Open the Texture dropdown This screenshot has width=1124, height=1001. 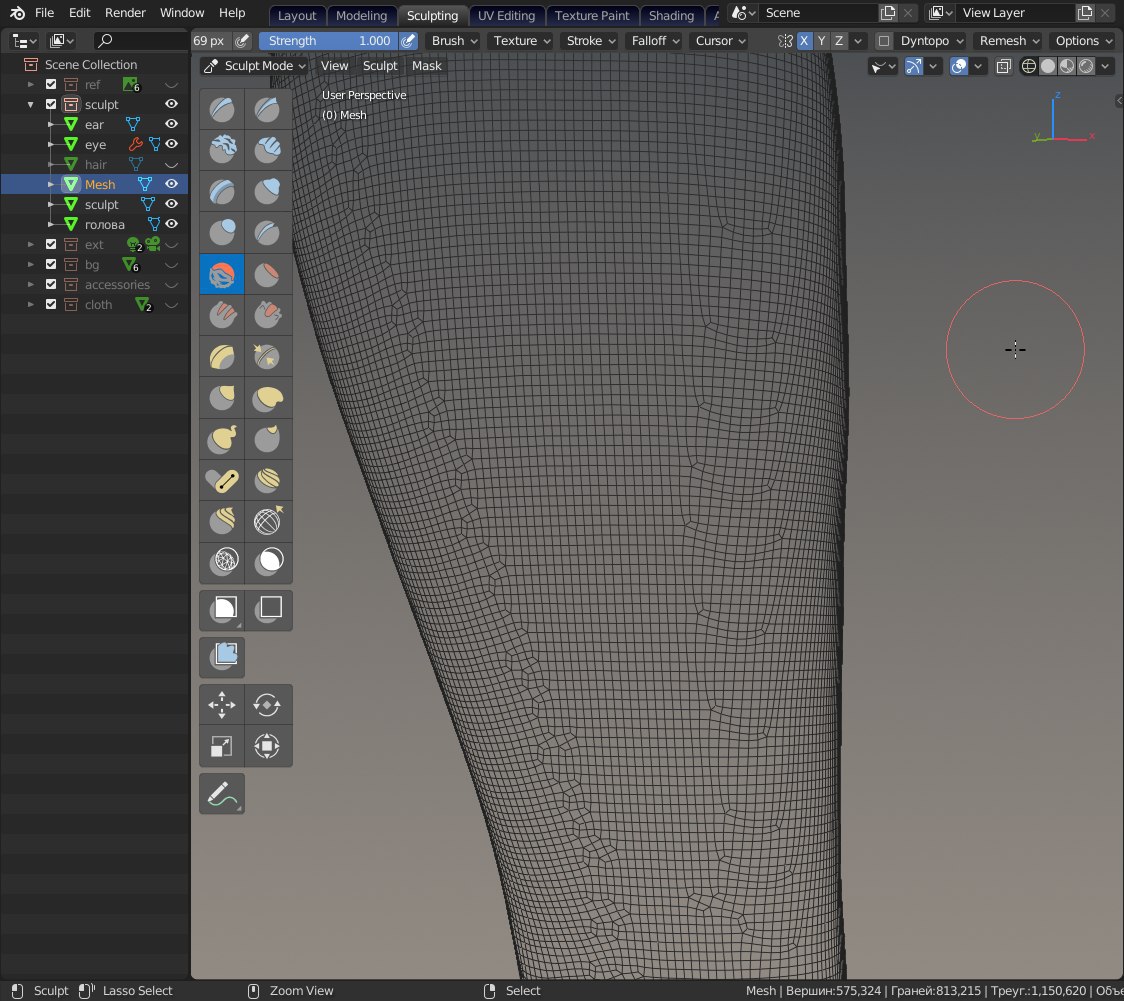click(521, 41)
